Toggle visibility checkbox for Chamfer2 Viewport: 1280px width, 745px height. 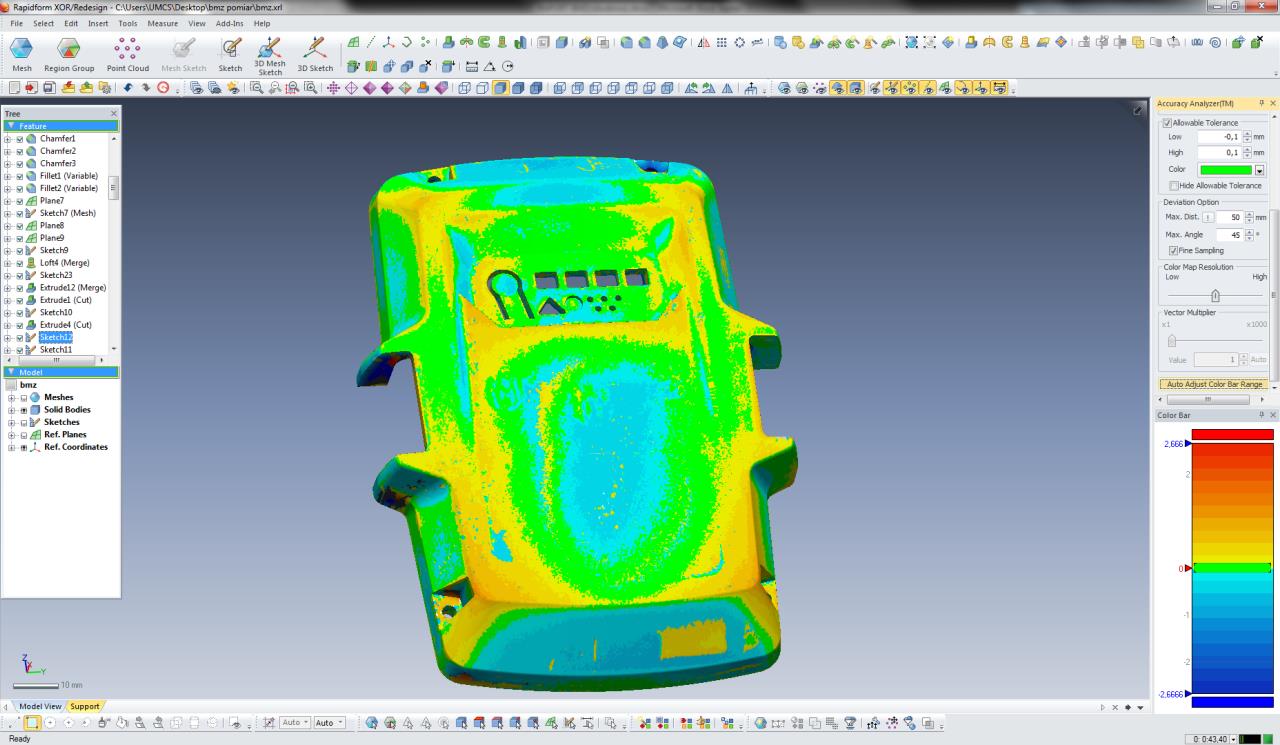point(20,151)
